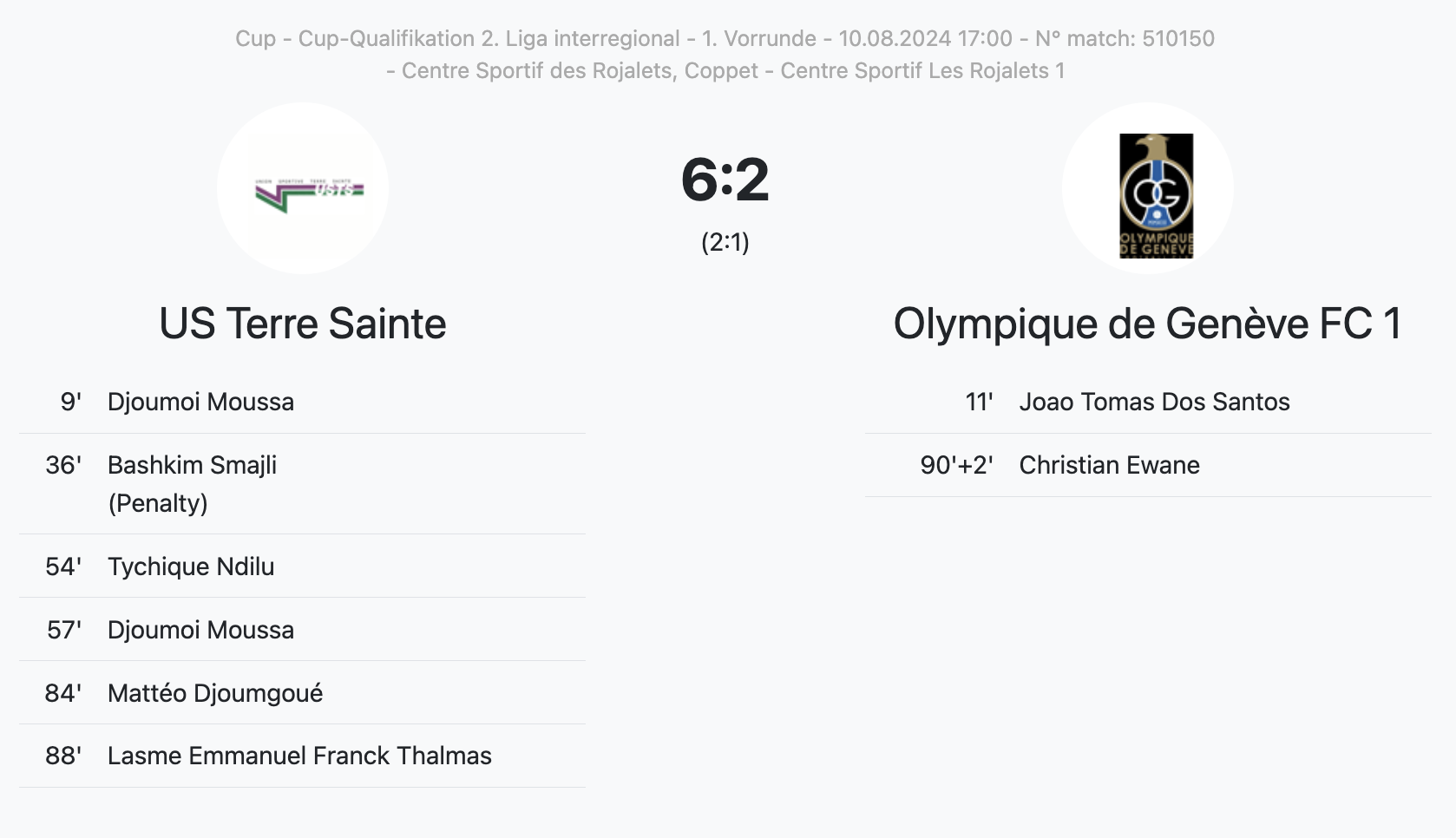Open the US Terre Sainte team name
1456x838 pixels.
303,324
